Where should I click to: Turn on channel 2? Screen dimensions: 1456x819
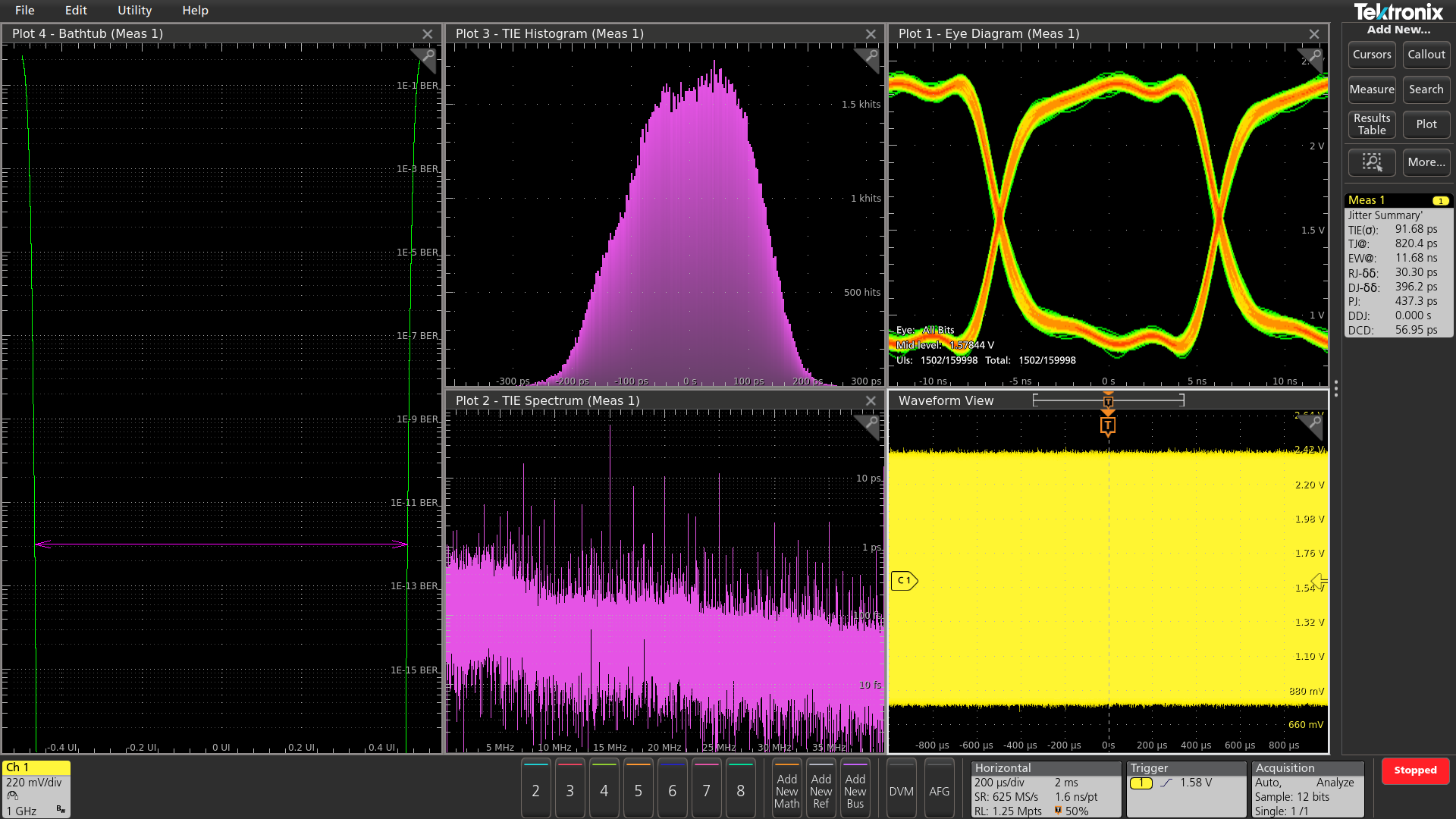coord(535,791)
